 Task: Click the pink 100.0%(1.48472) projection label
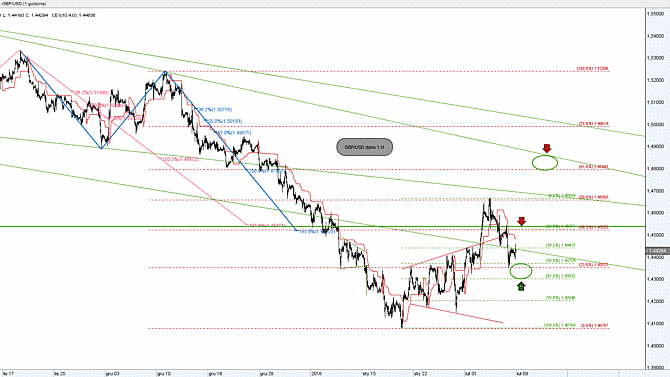180,159
